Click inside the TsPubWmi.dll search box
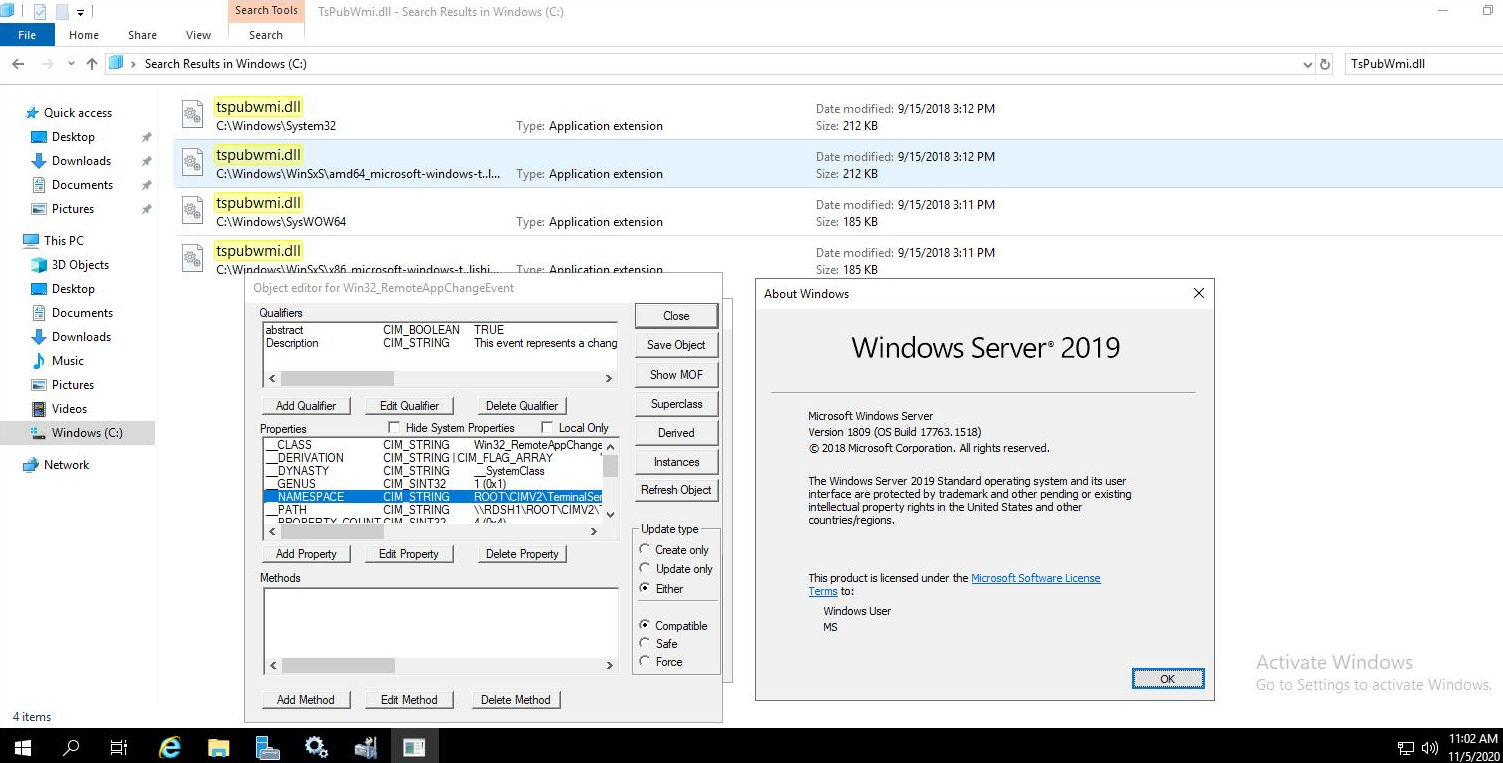The width and height of the screenshot is (1503, 763). (1422, 63)
